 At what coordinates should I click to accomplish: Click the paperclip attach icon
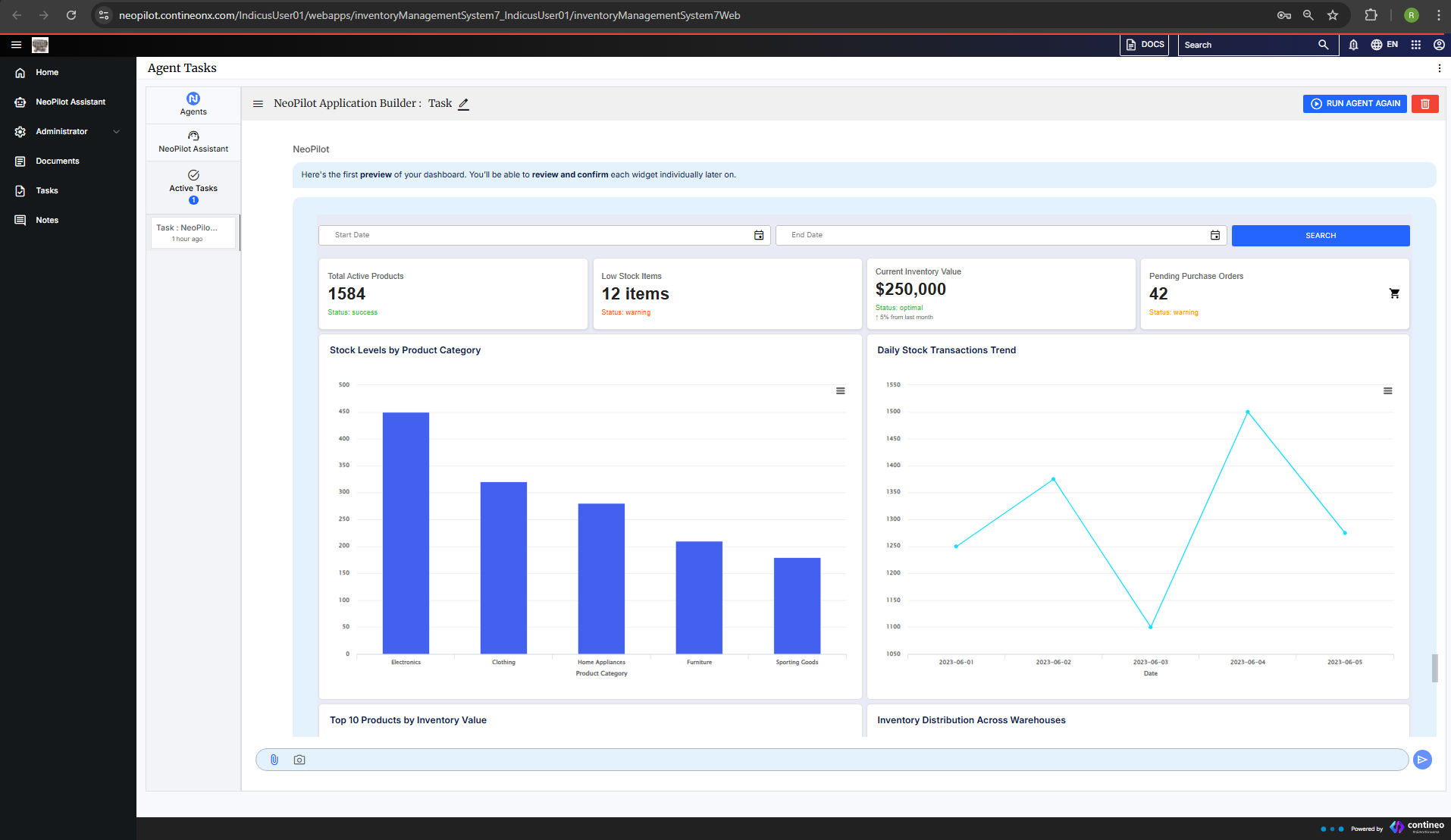click(x=274, y=760)
